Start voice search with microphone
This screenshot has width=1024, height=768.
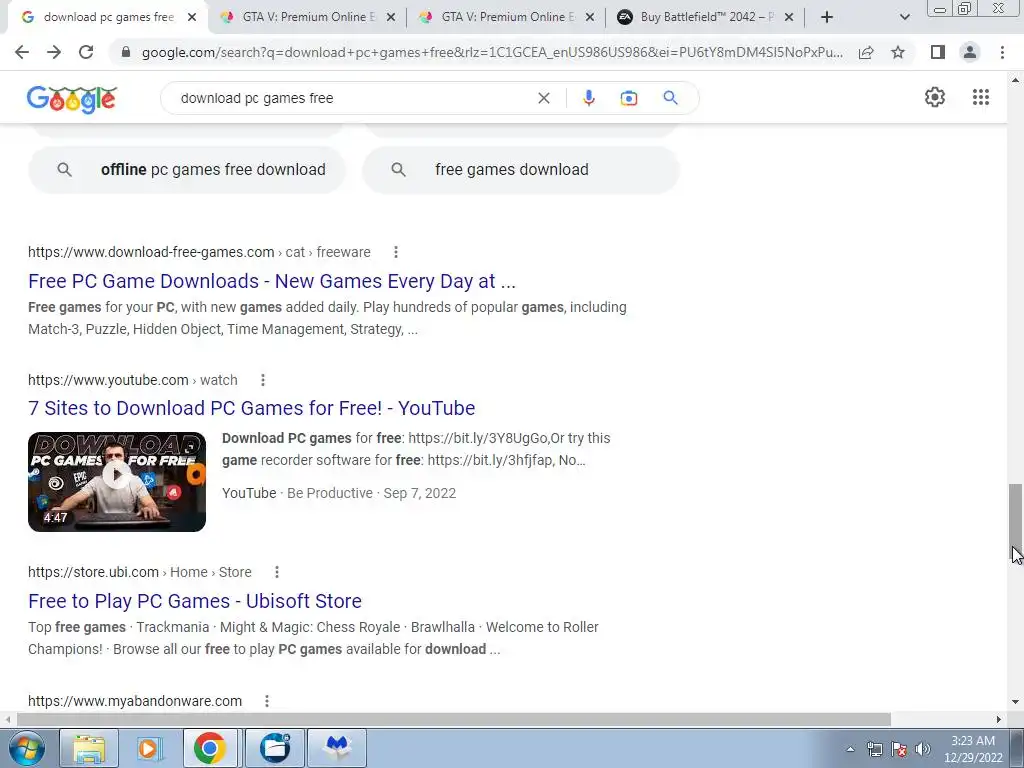coord(588,98)
